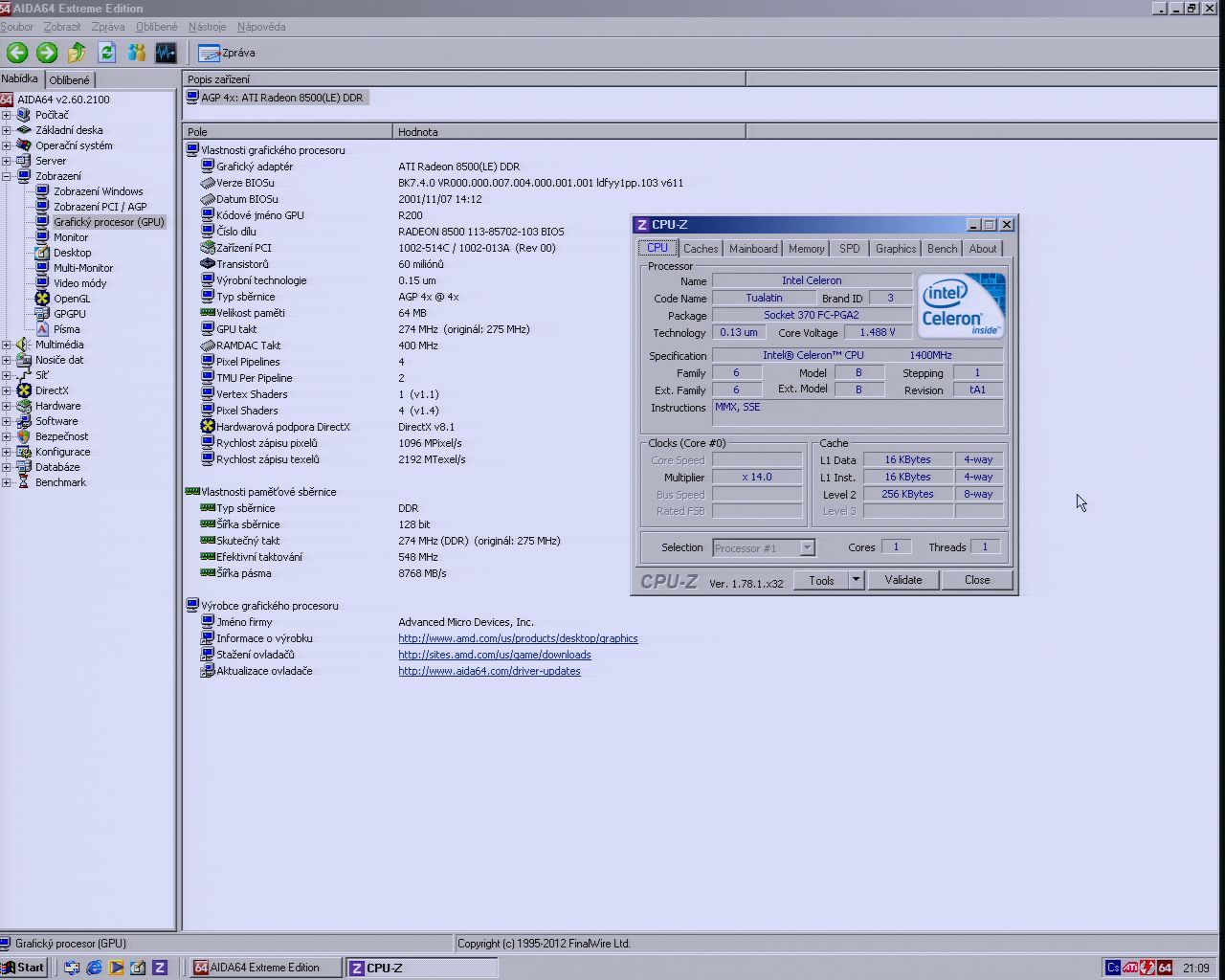
Task: Expand the Operační systém tree node
Action: [7, 145]
